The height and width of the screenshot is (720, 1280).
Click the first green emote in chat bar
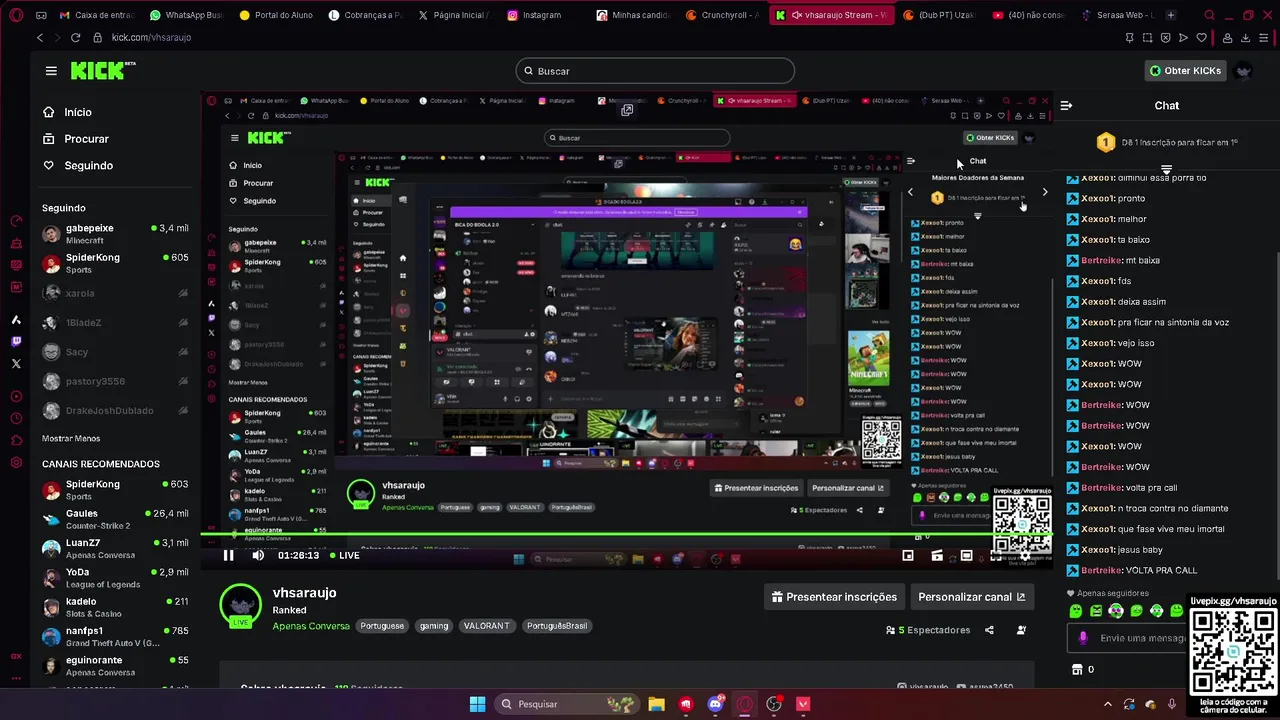point(1076,611)
